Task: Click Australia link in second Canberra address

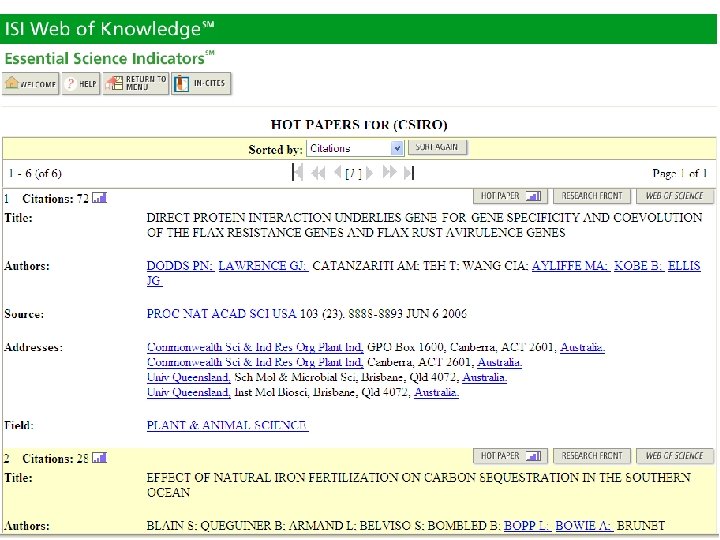Action: [x=500, y=362]
